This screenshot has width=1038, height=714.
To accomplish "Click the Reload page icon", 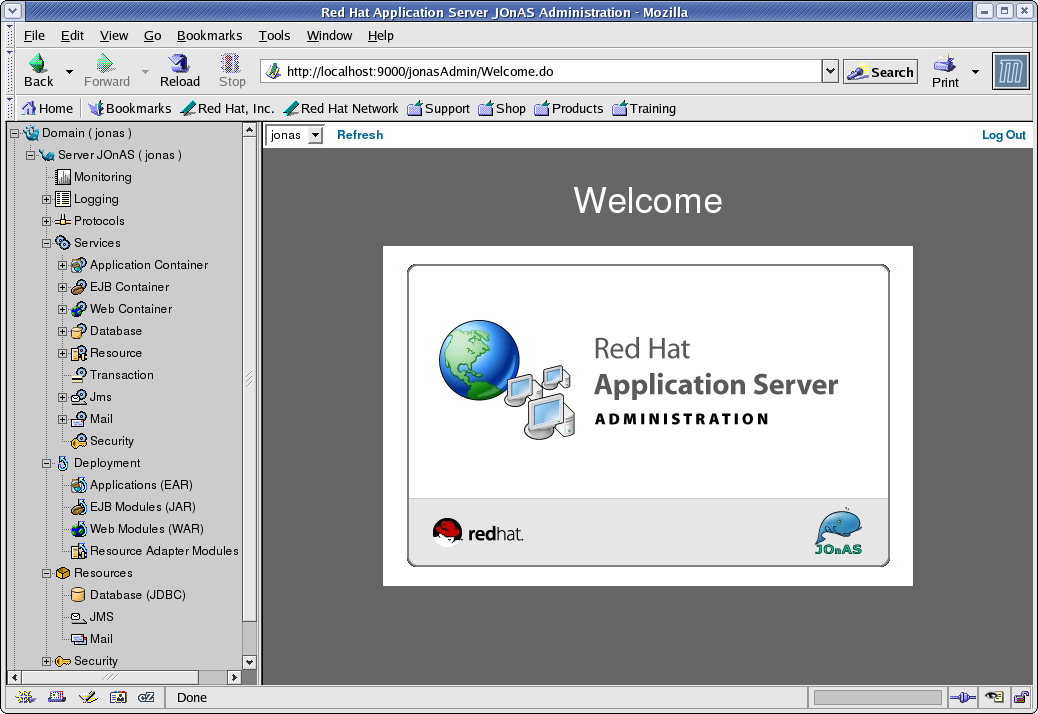I will (x=180, y=65).
